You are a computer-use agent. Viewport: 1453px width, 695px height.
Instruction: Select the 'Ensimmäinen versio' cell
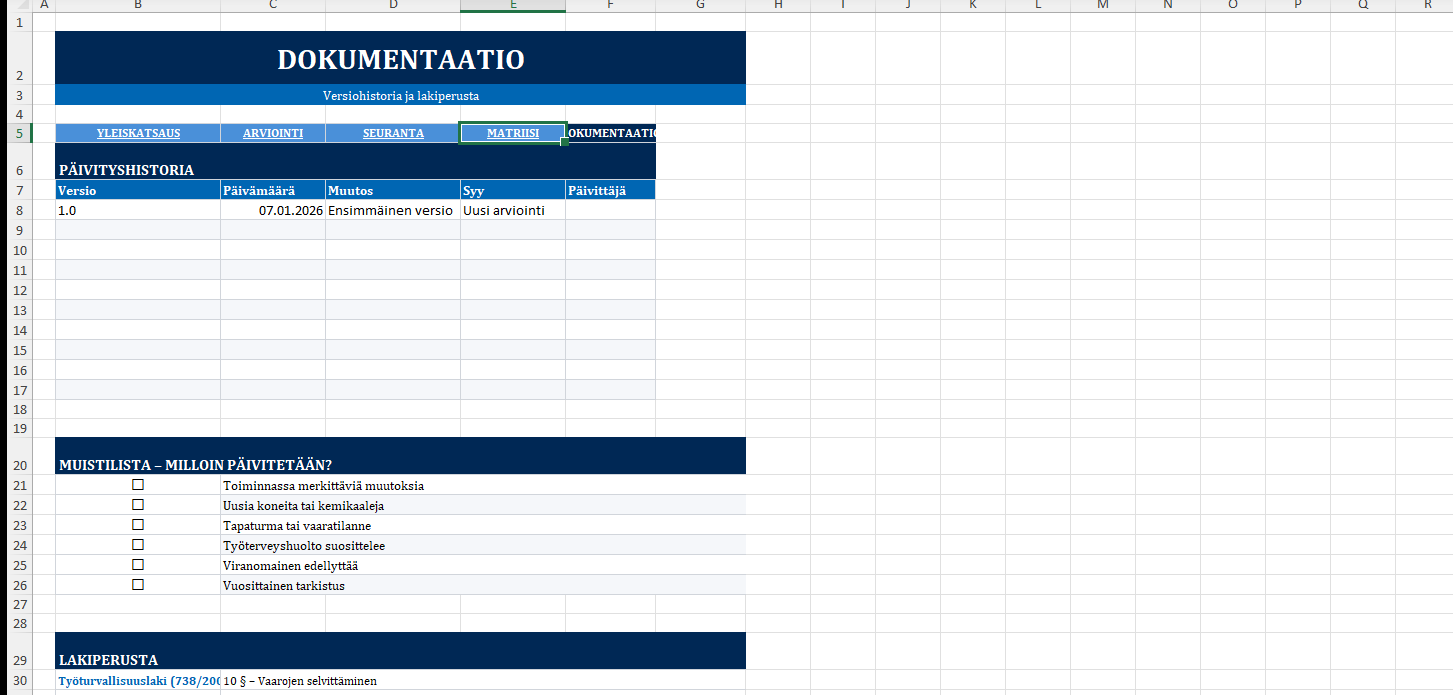tap(392, 210)
